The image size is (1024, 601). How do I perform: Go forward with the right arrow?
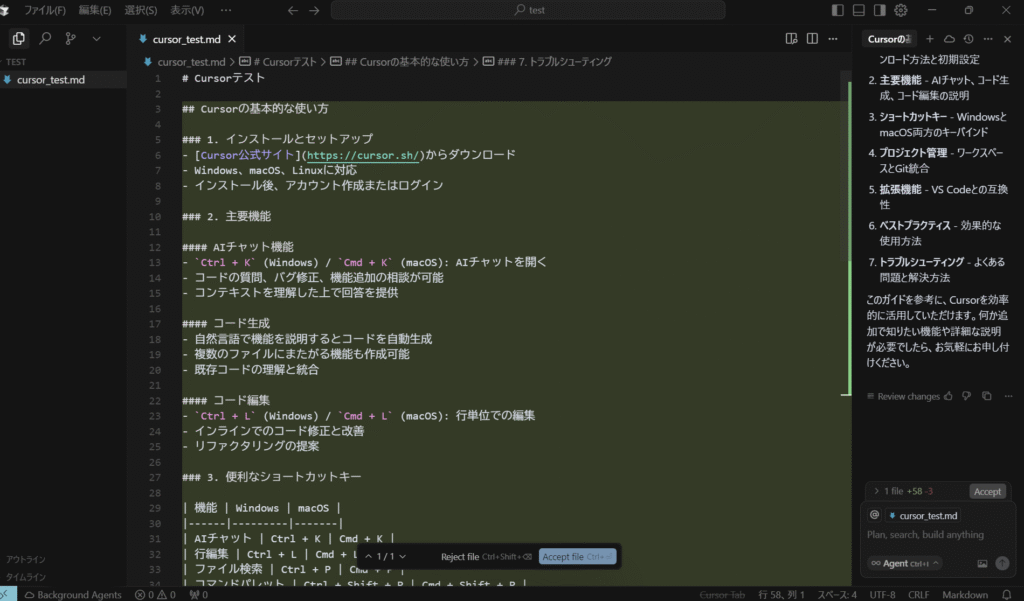(x=314, y=10)
